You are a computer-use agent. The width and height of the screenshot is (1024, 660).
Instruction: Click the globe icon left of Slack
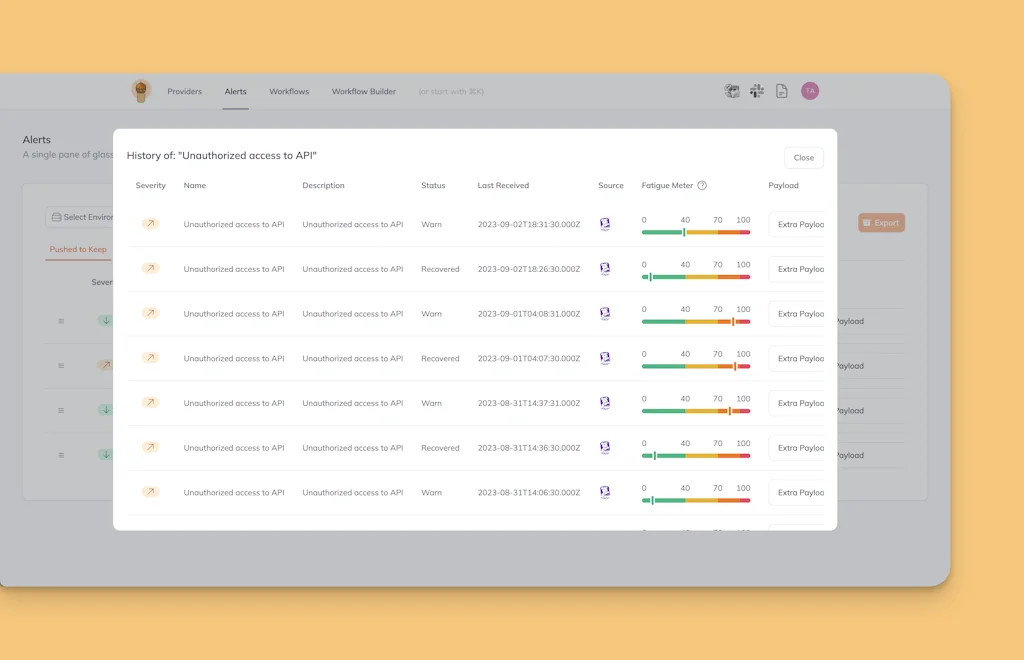[x=732, y=91]
